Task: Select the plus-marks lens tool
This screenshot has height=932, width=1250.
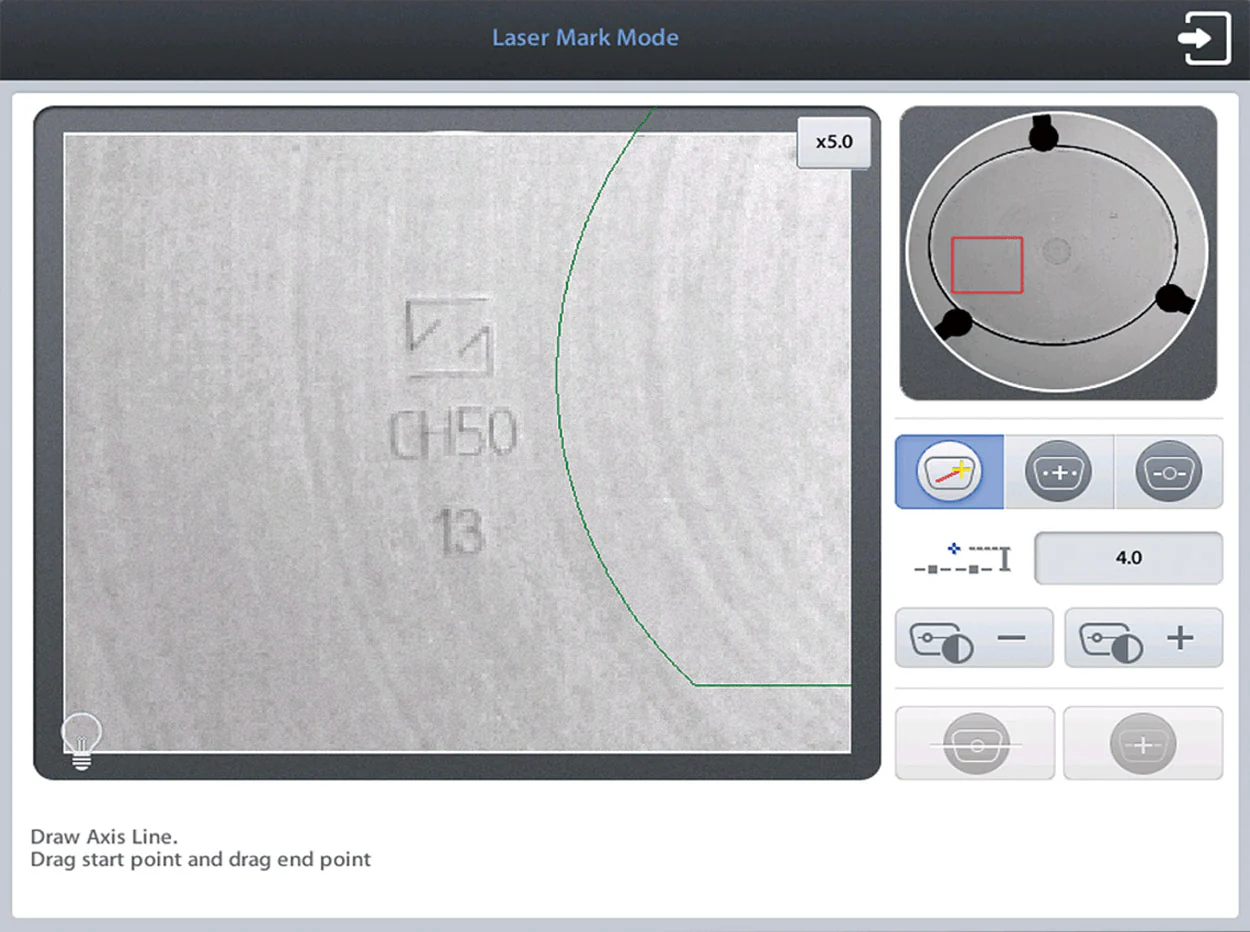Action: click(1058, 471)
